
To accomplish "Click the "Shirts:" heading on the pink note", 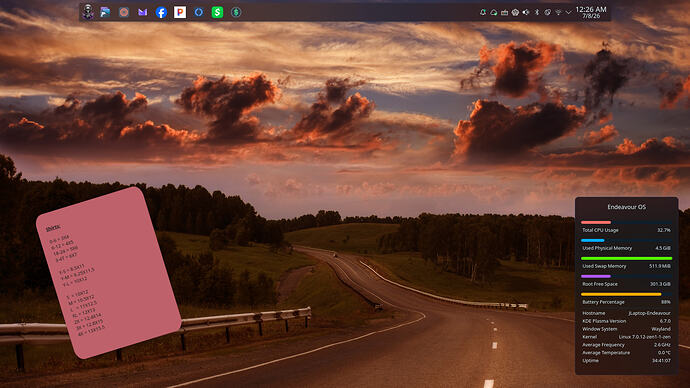I will point(53,227).
